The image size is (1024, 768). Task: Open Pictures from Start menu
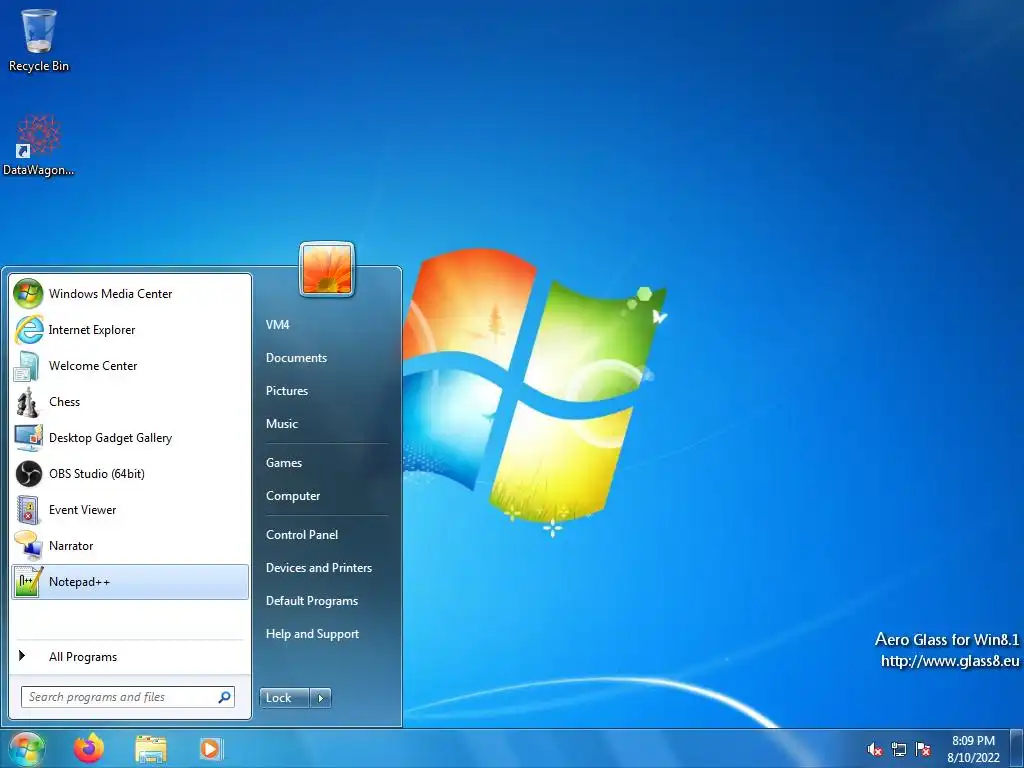pos(287,391)
